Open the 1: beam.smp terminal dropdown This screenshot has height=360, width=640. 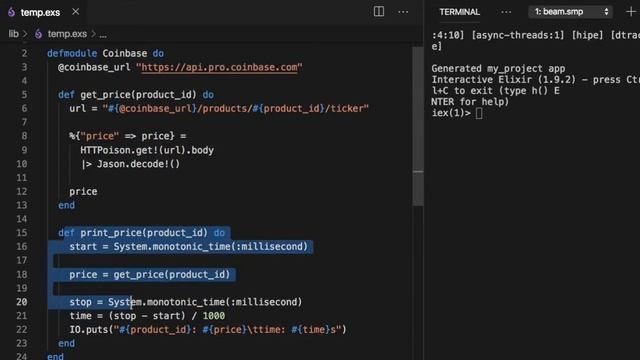[570, 12]
